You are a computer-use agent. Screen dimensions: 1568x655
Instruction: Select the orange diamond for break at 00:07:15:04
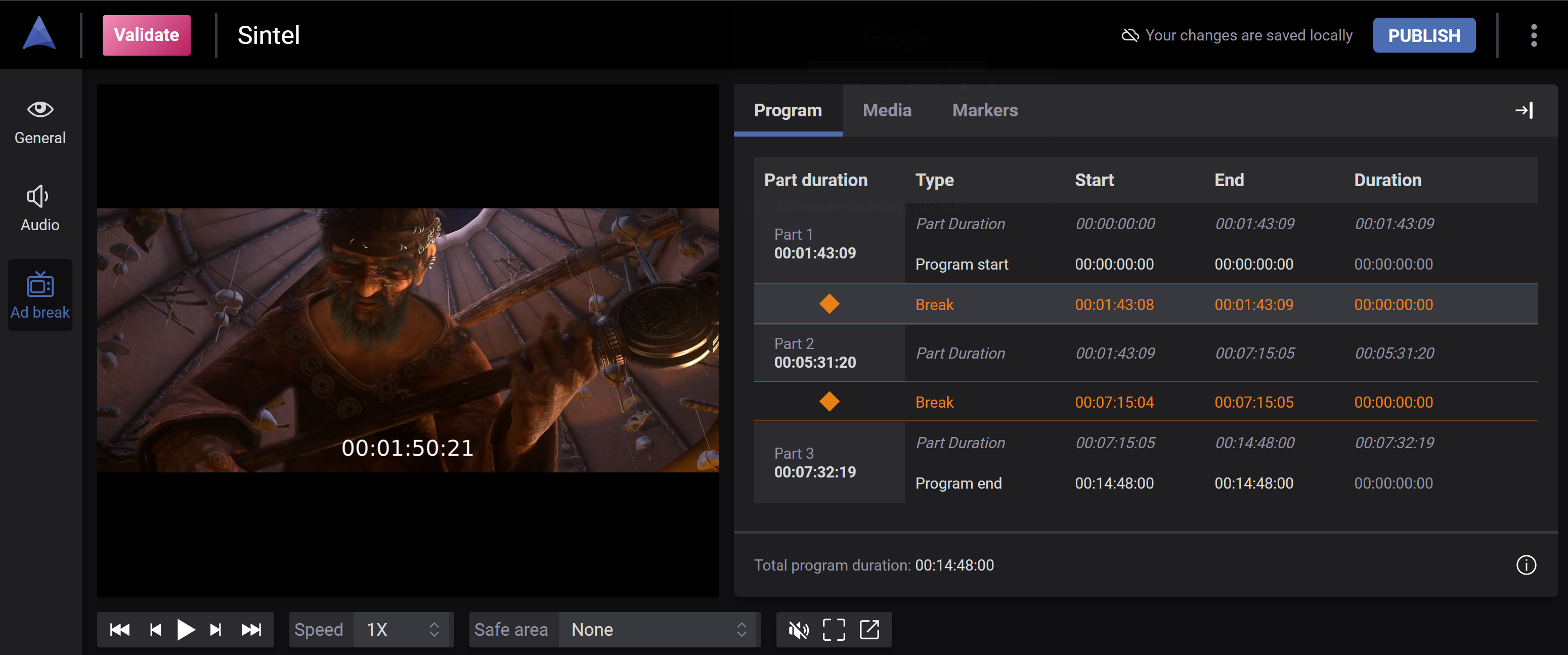coord(829,402)
